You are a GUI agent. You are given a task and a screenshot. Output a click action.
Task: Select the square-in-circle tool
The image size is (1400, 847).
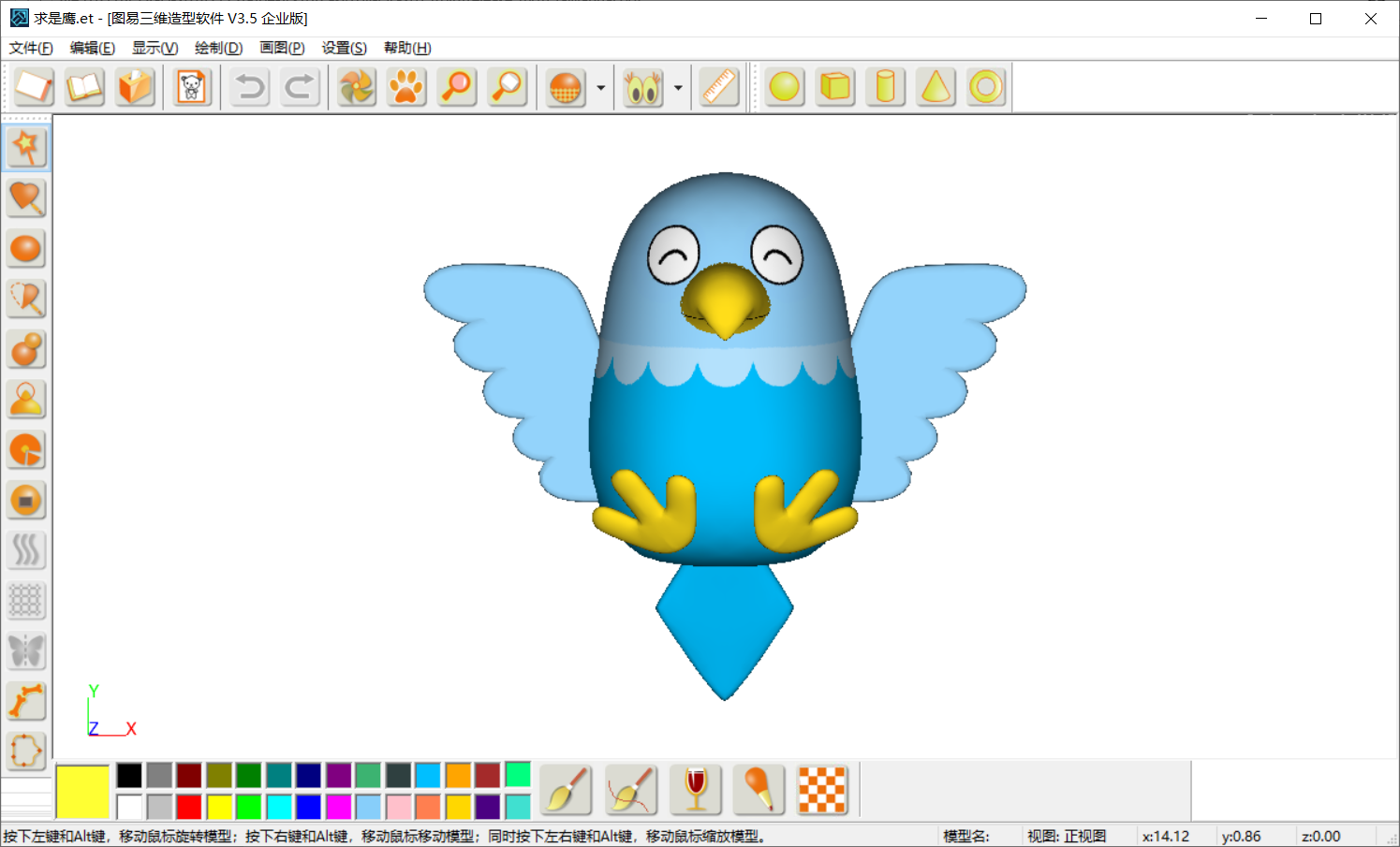pyautogui.click(x=26, y=501)
